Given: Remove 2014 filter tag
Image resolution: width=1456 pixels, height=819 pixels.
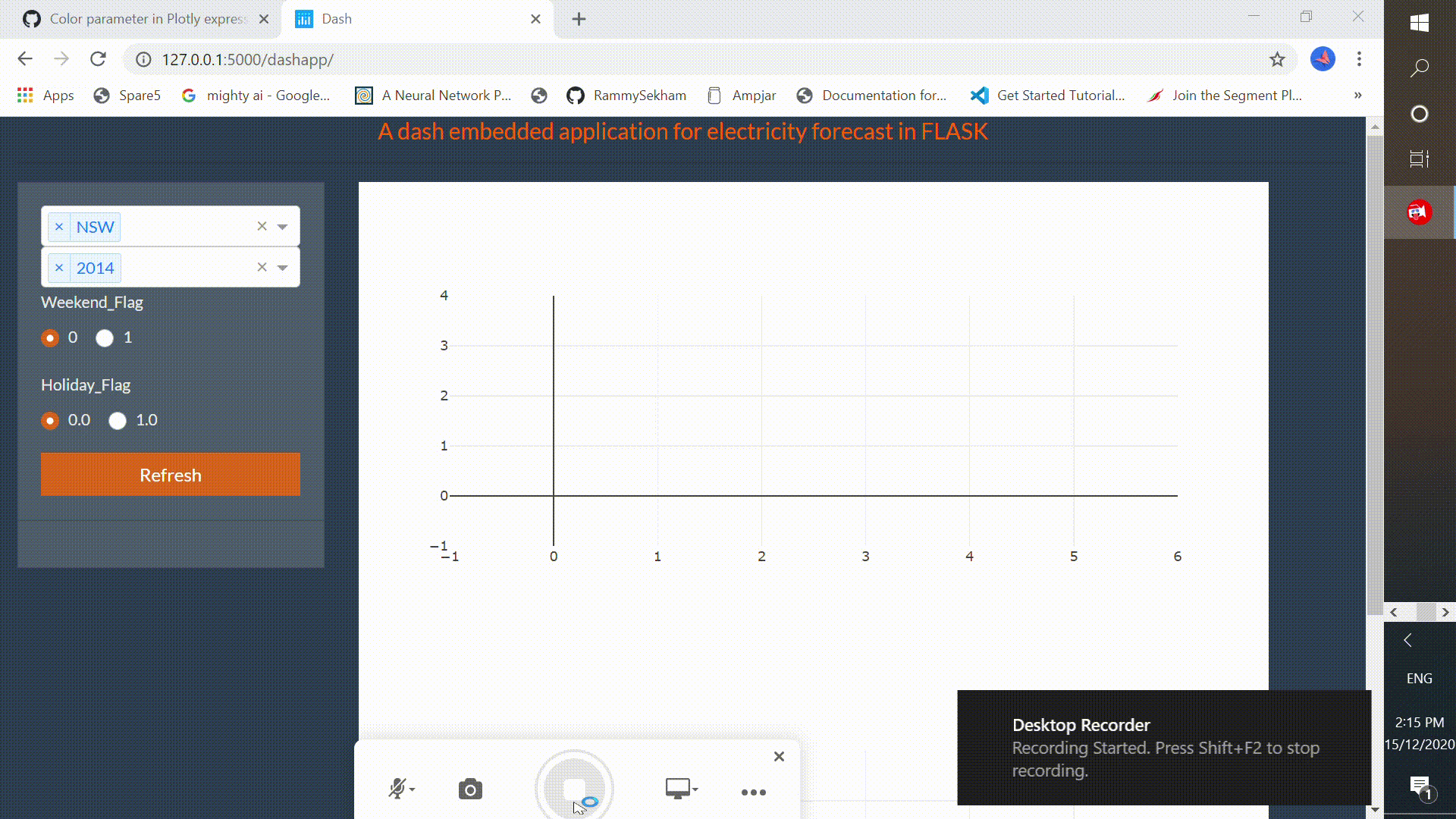Looking at the screenshot, I should pyautogui.click(x=58, y=267).
